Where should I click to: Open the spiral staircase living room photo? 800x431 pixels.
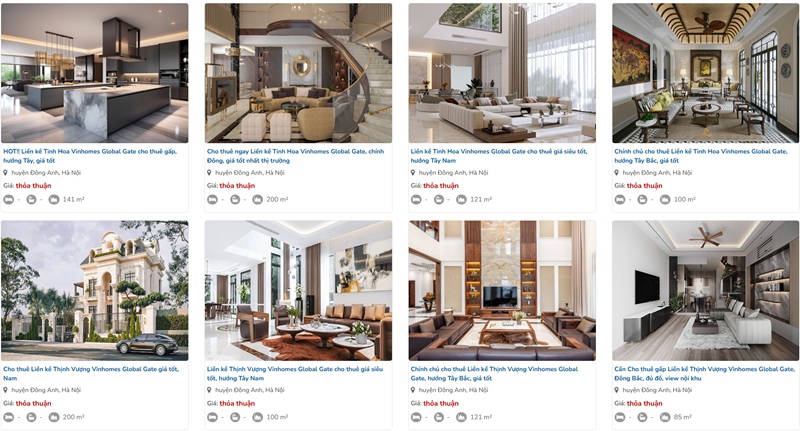pos(298,73)
